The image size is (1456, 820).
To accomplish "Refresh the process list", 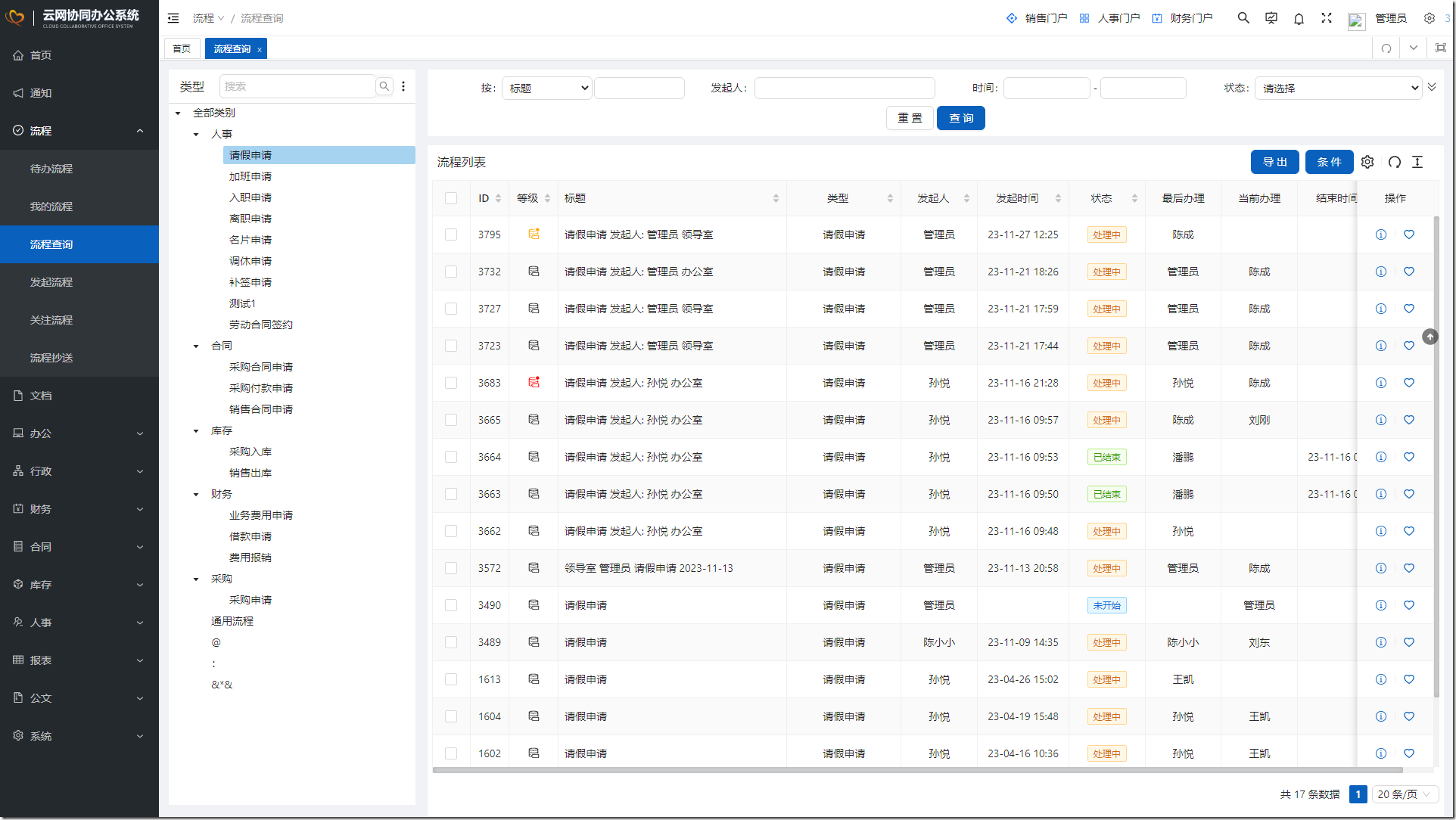I will [x=1395, y=162].
